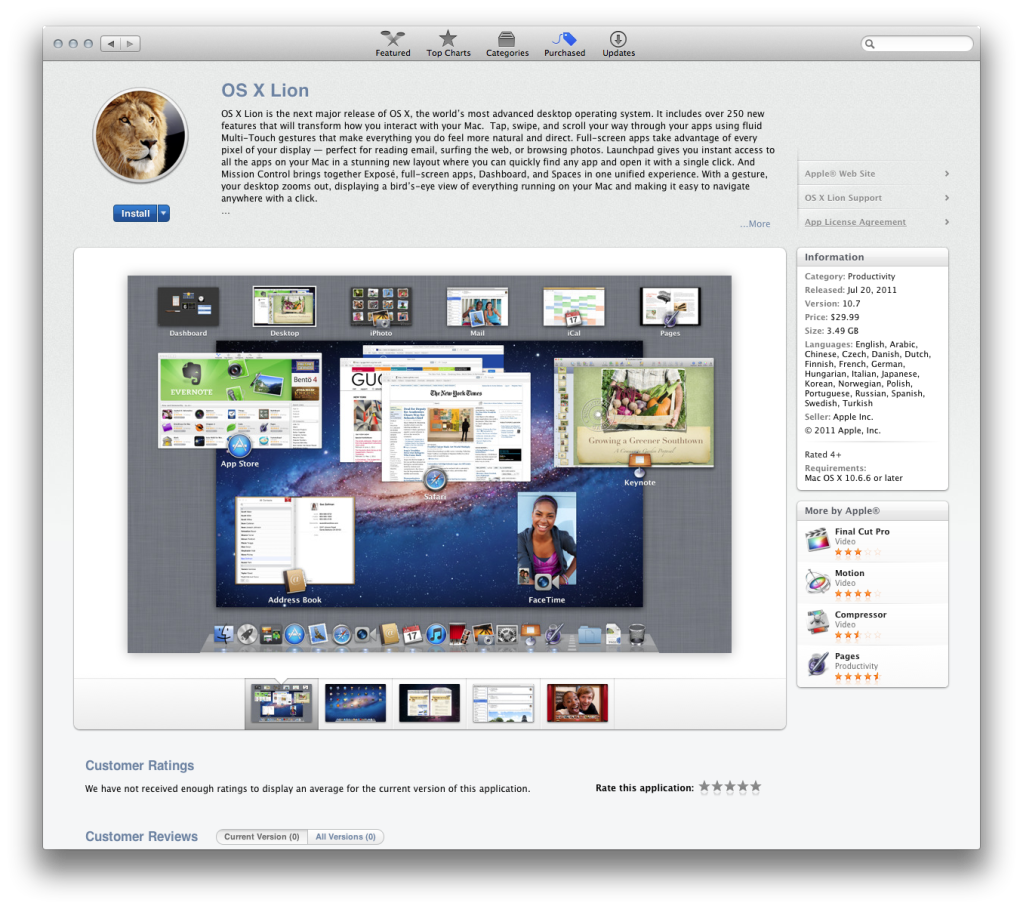This screenshot has width=1023, height=909.
Task: Click the Compressor title text
Action: tap(861, 615)
